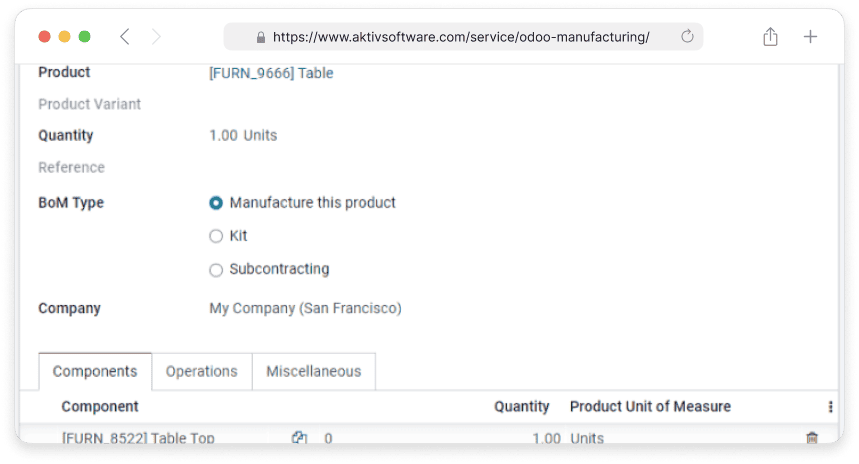Select Manufacture this product BoM type

[216, 203]
